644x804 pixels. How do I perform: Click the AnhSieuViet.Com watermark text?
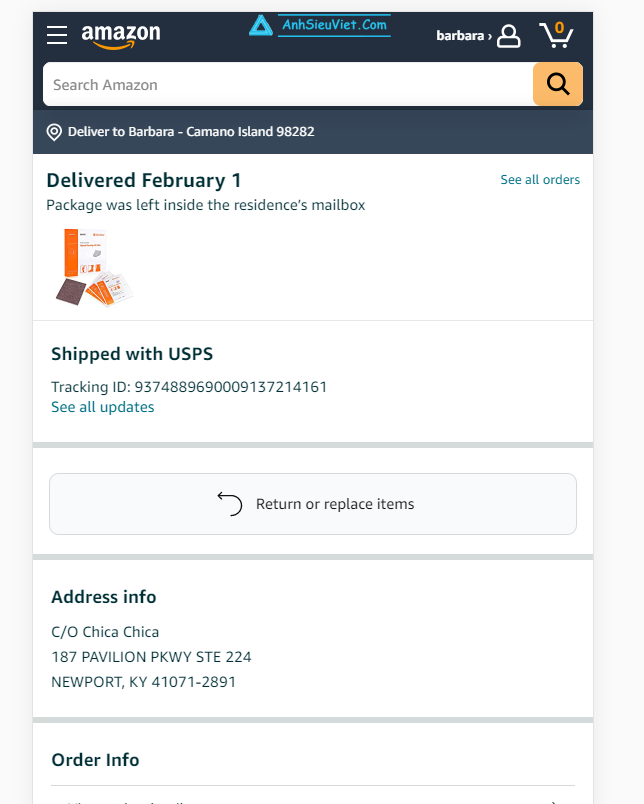click(334, 25)
